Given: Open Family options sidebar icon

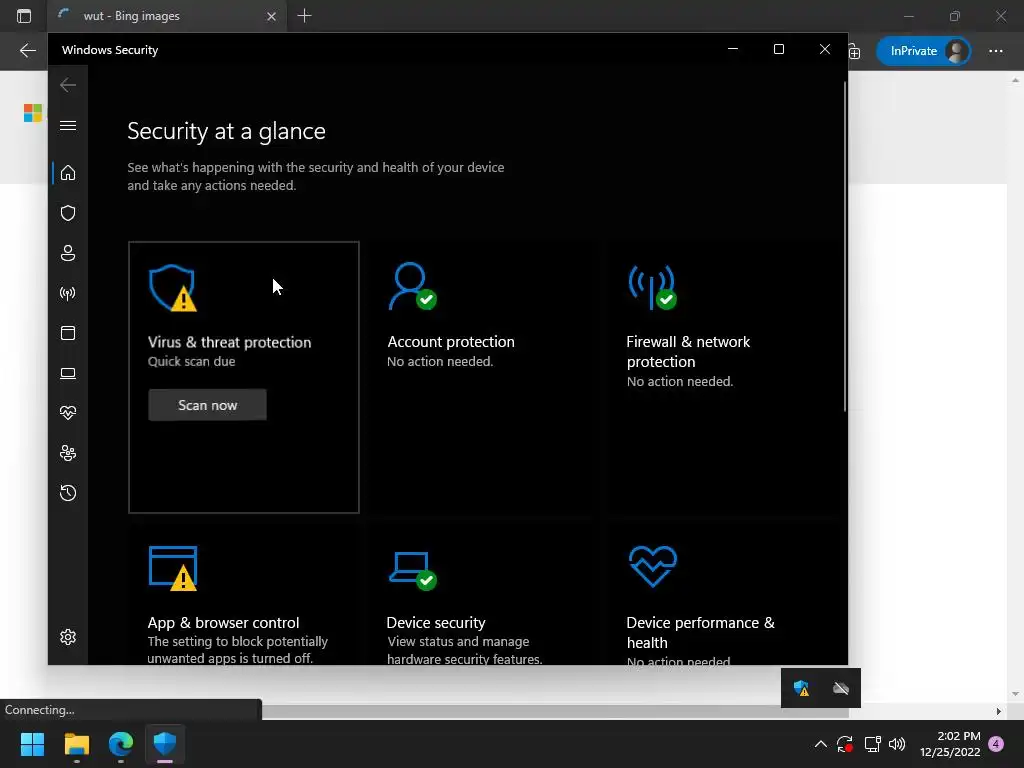Looking at the screenshot, I should click(x=68, y=453).
